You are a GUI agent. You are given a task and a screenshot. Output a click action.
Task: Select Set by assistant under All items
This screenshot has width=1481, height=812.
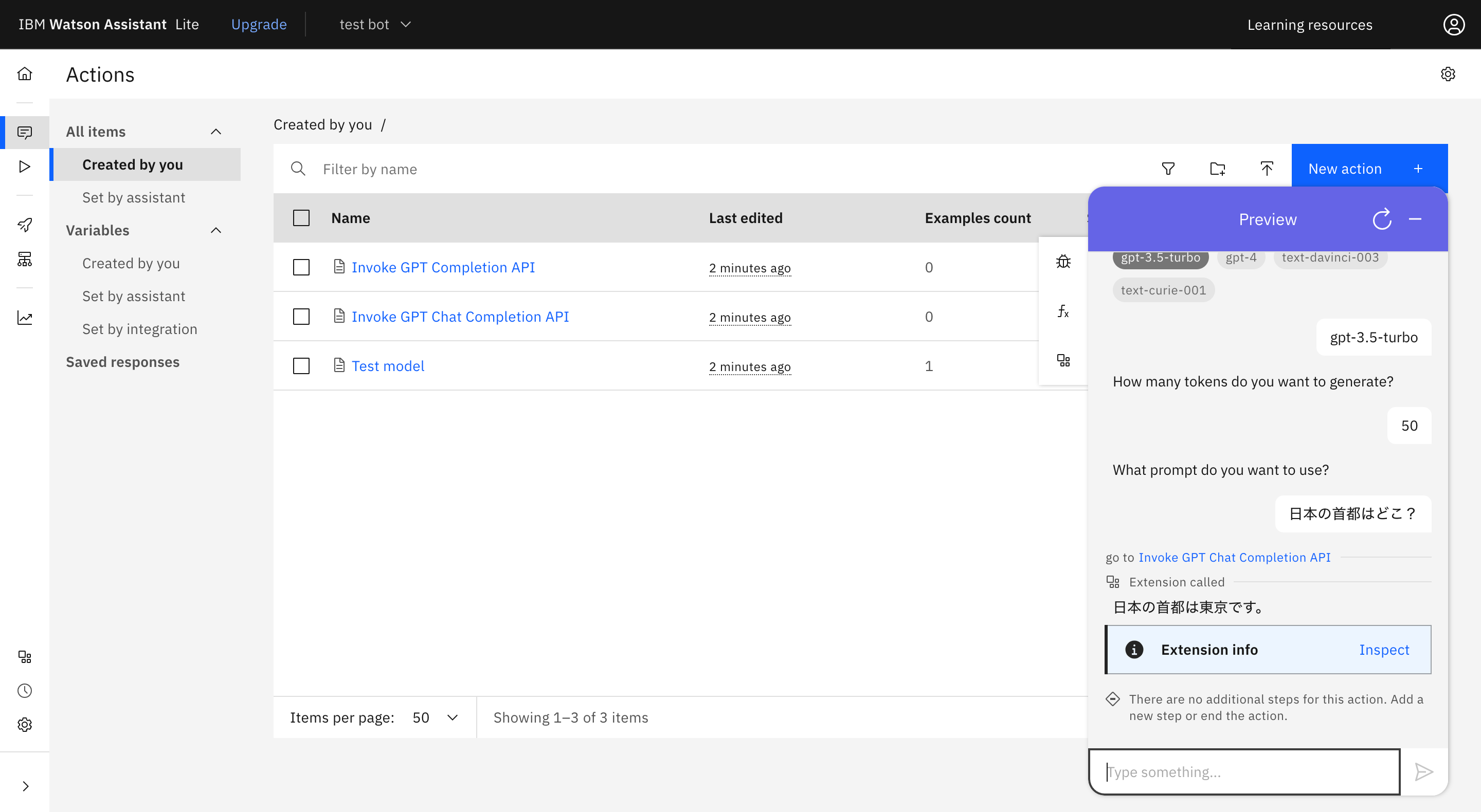point(133,198)
